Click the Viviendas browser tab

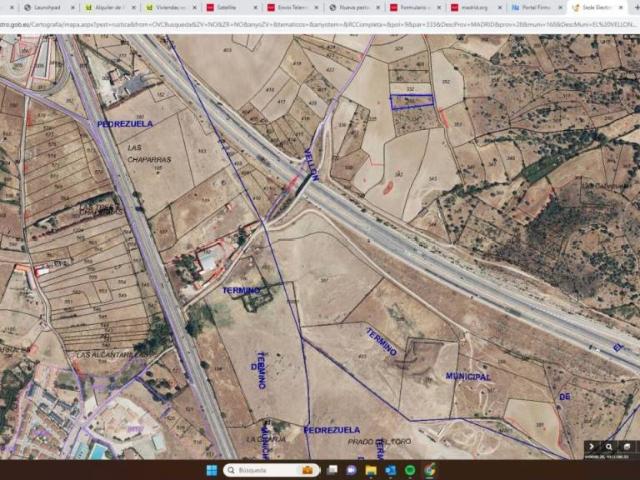[x=171, y=7]
